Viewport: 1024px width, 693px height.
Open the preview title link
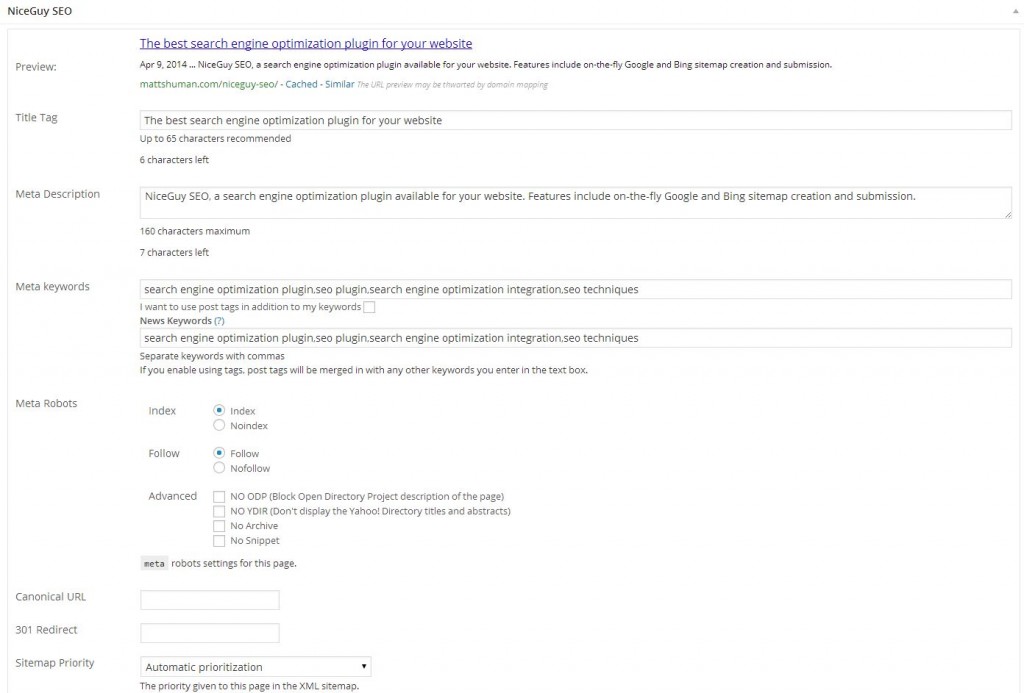click(306, 44)
